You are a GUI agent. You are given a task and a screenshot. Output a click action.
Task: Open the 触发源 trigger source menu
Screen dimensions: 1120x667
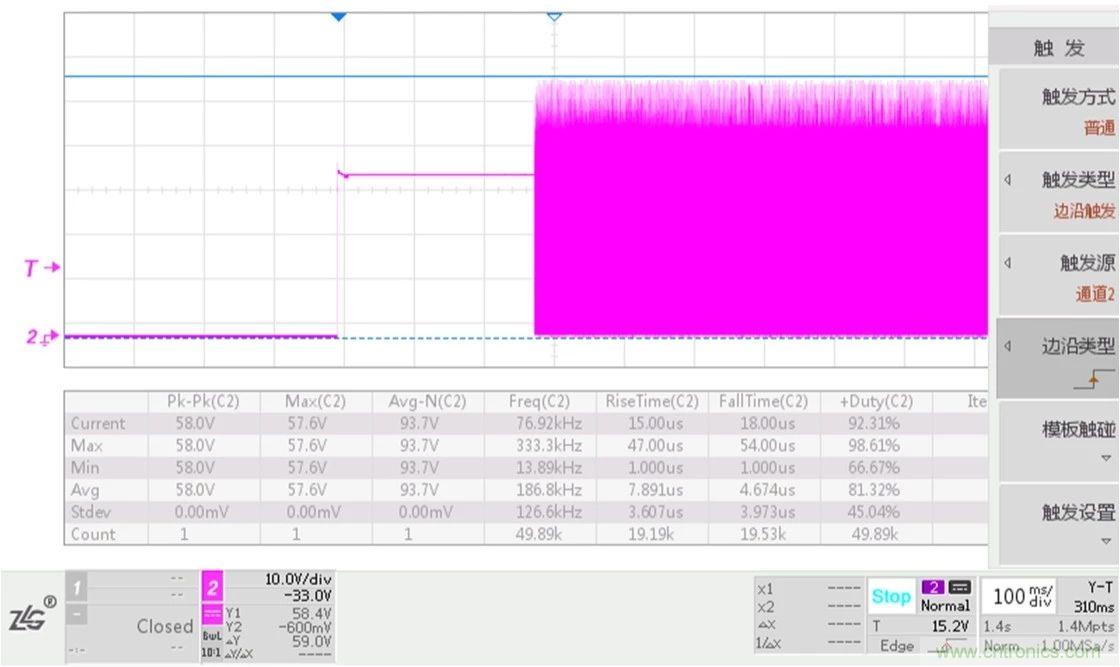[x=1058, y=277]
